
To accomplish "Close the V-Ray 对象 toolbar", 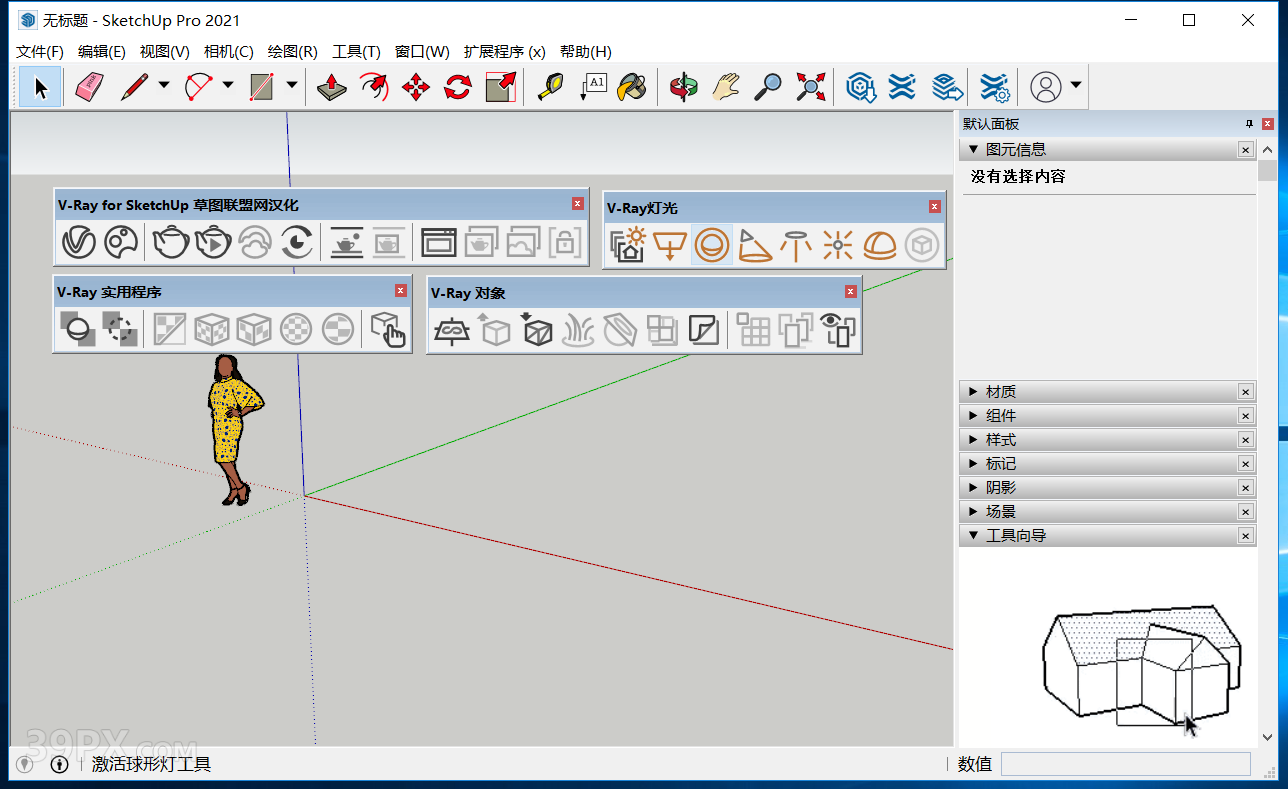I will click(851, 292).
